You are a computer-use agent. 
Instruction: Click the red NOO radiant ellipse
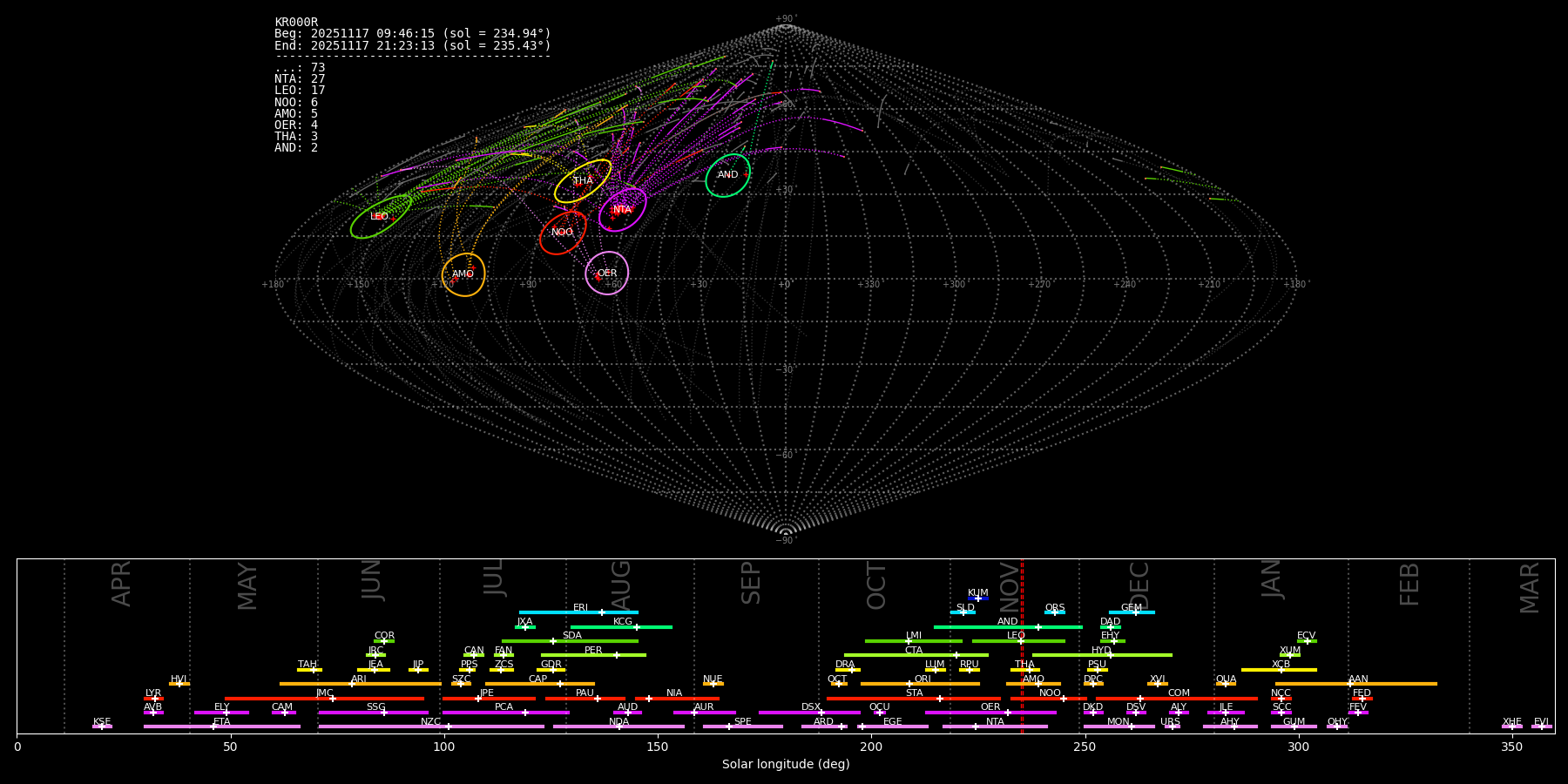pyautogui.click(x=563, y=233)
